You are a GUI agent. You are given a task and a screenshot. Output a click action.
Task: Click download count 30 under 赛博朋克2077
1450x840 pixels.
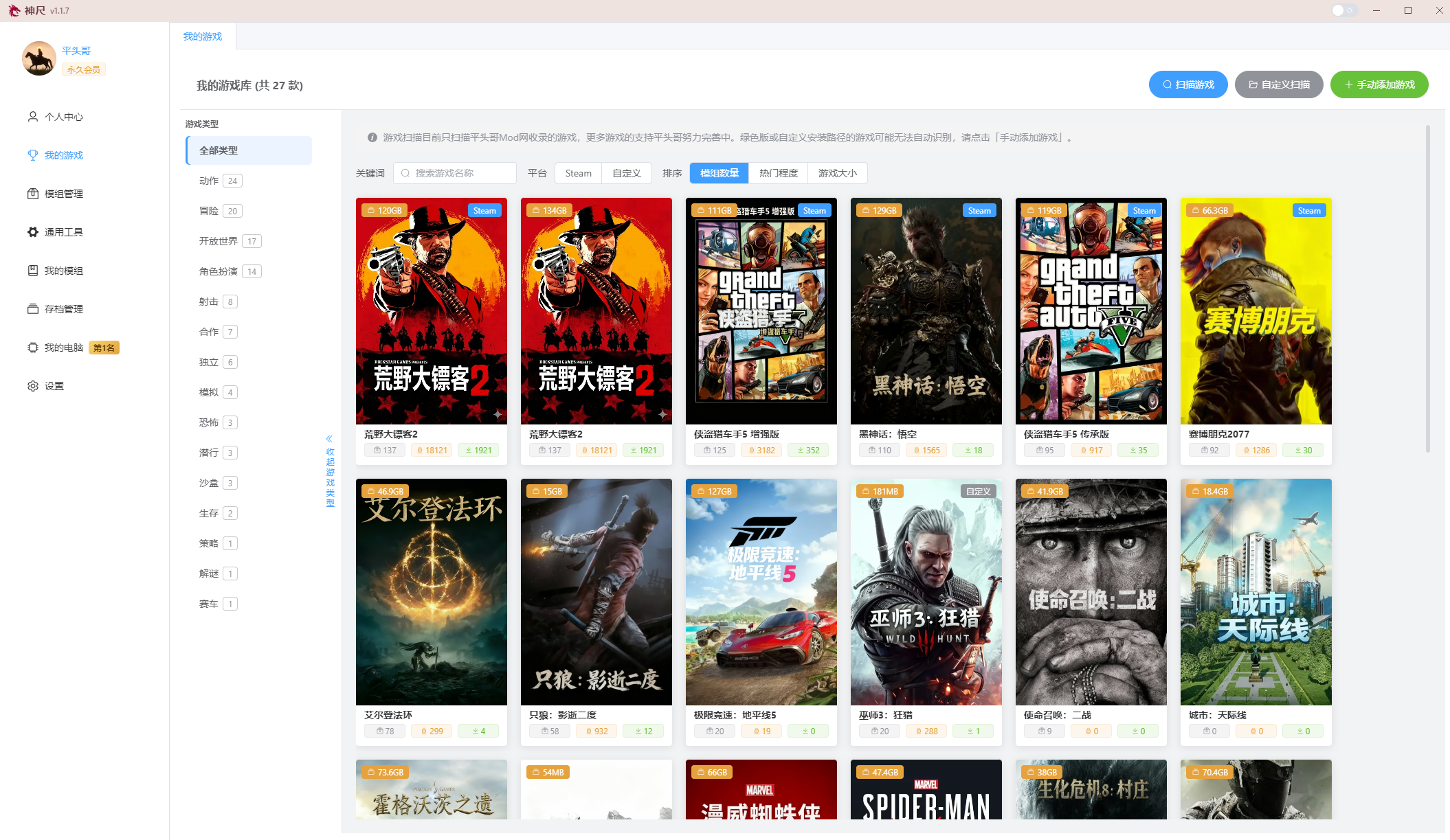point(1303,451)
